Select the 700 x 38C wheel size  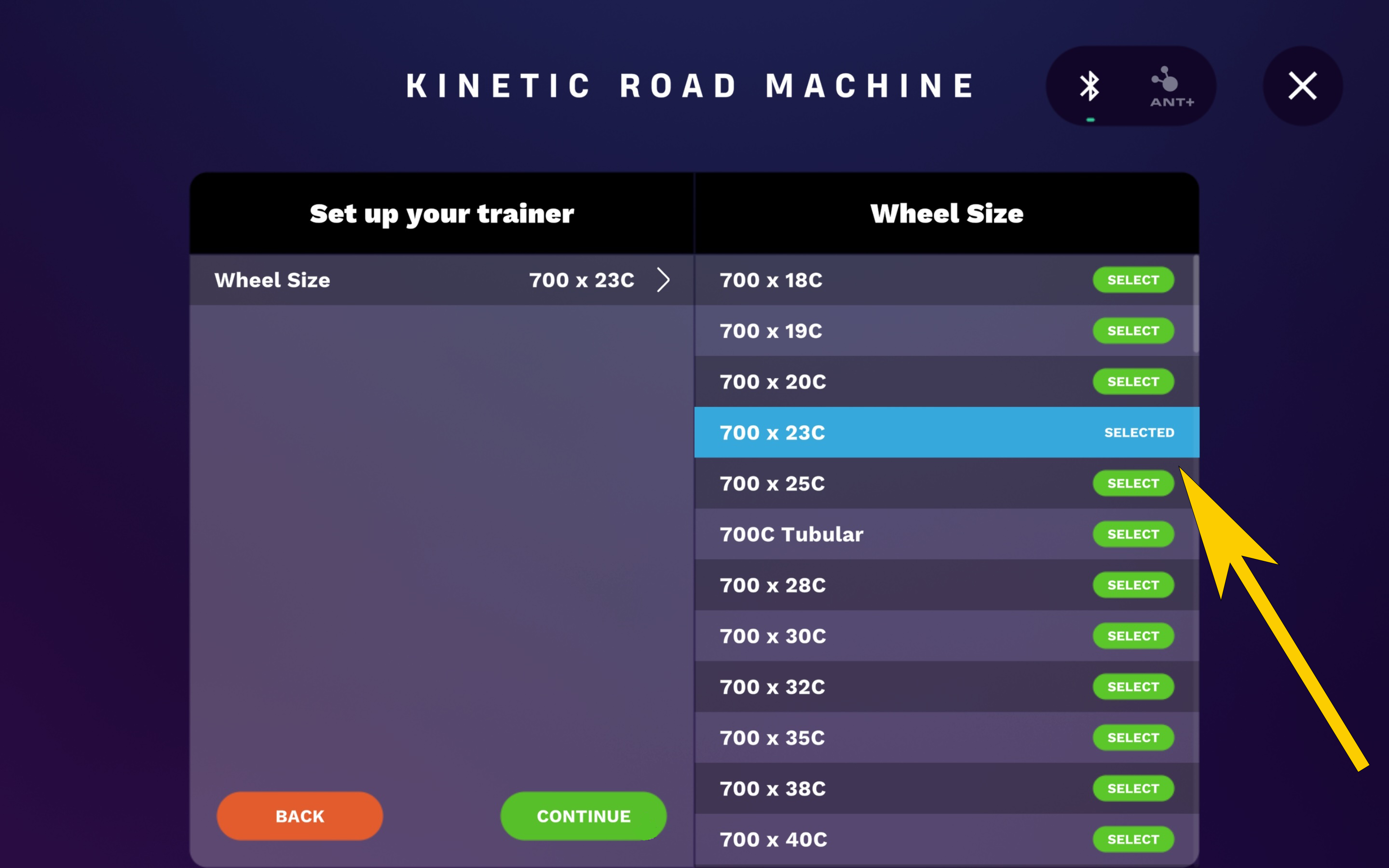click(1132, 788)
